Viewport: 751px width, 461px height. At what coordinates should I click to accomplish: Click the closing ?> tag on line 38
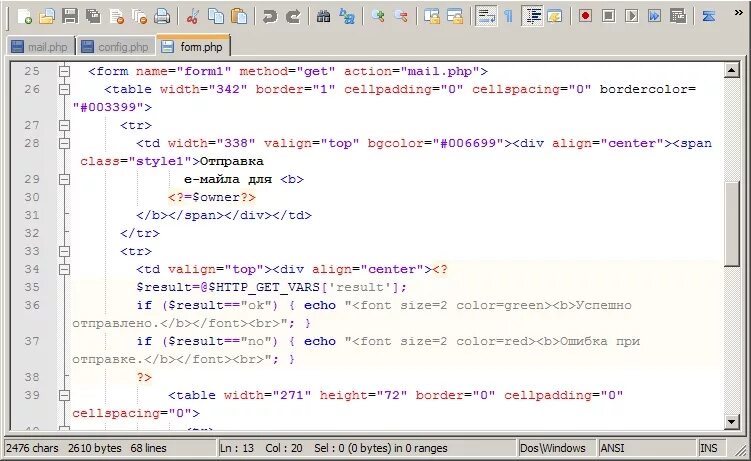144,377
